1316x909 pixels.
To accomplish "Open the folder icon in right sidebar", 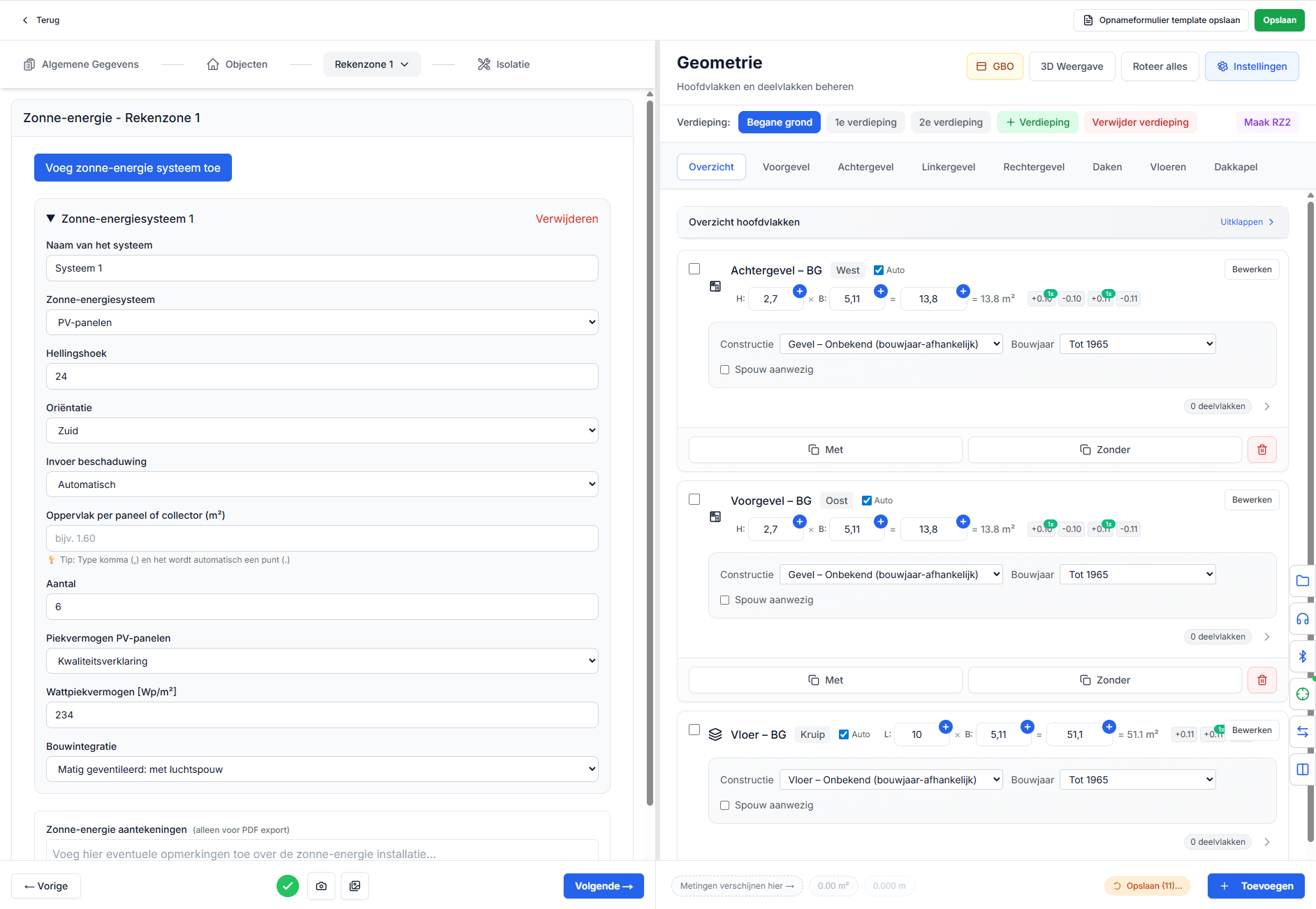I will (1302, 581).
